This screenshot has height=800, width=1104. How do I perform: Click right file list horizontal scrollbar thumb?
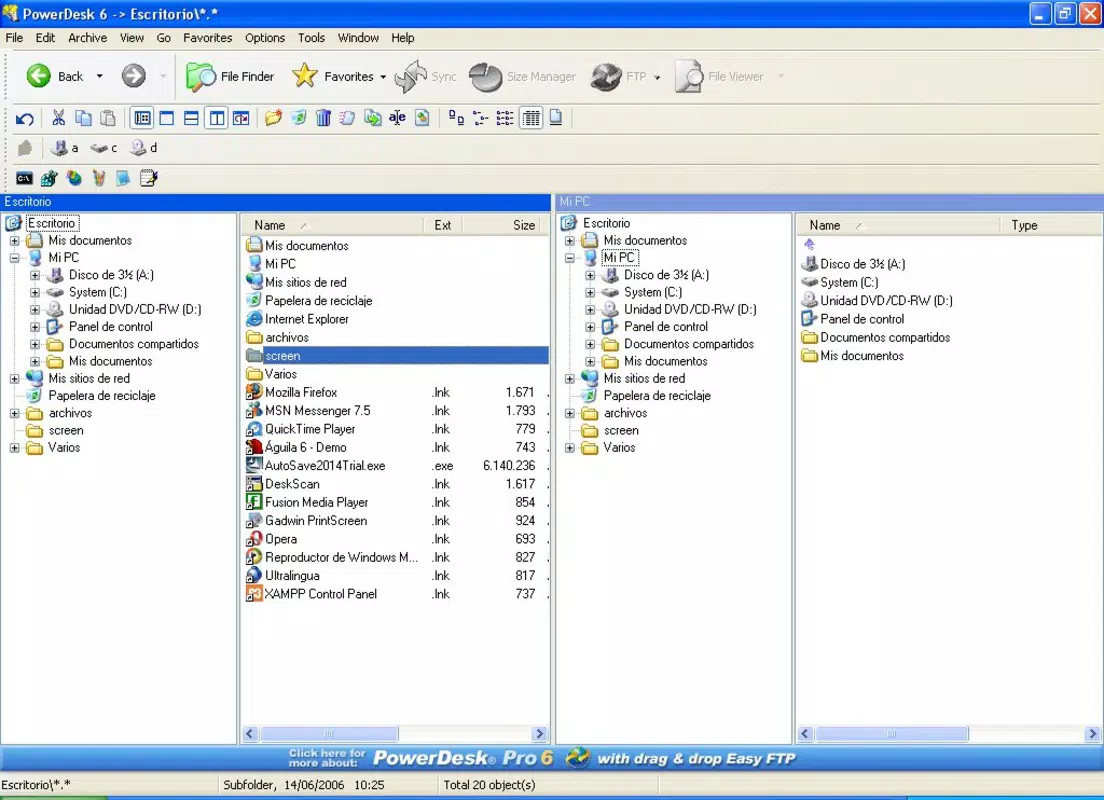[x=891, y=734]
